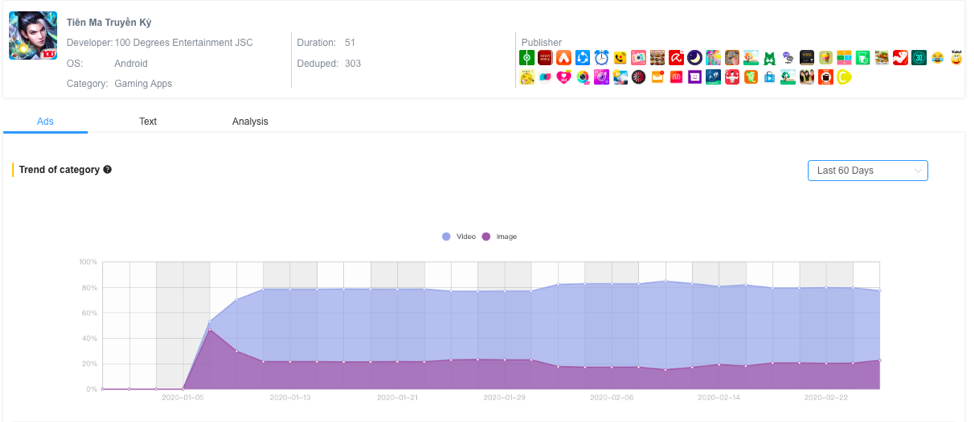The image size is (974, 422).
Task: Switch to the Ads tab
Action: 45,121
